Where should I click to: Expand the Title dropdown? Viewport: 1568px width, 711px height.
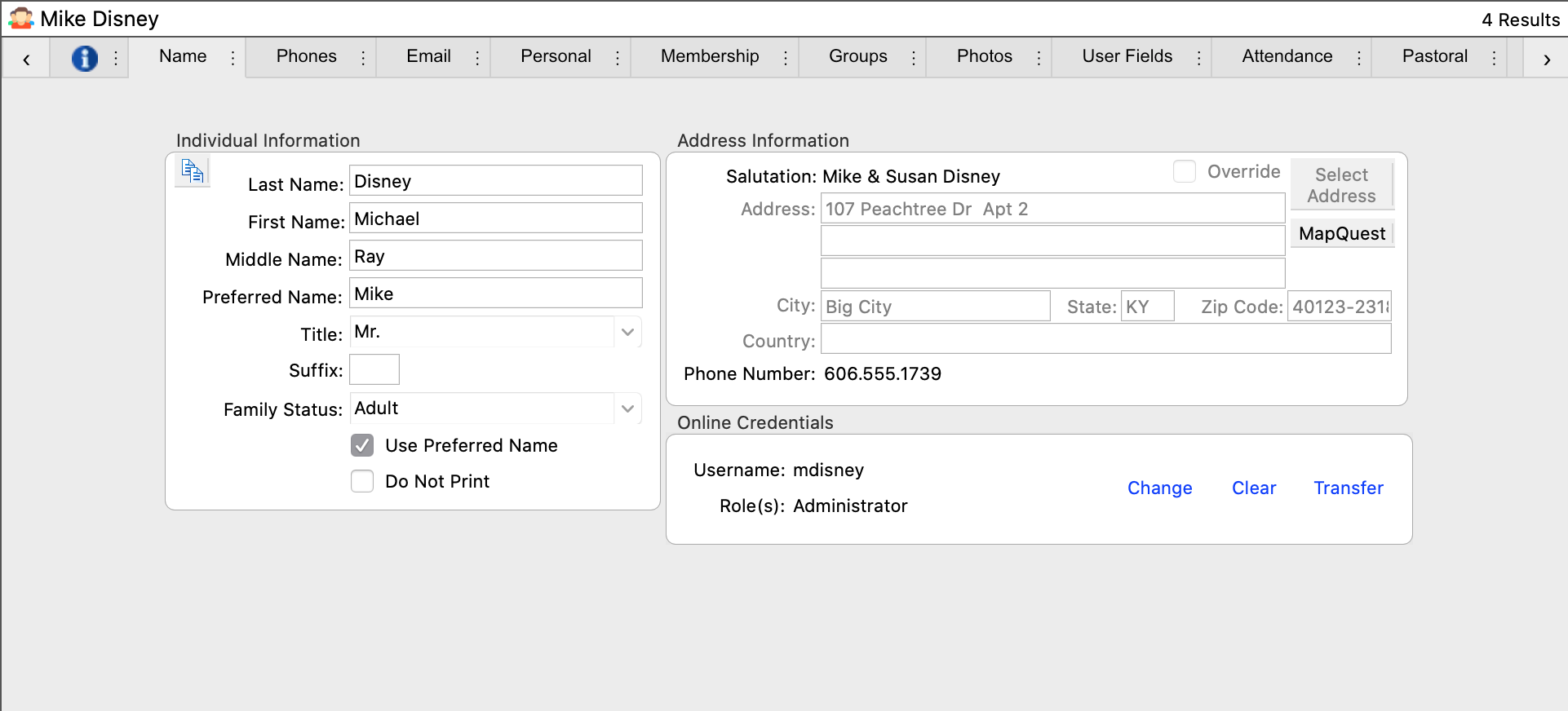coord(627,332)
